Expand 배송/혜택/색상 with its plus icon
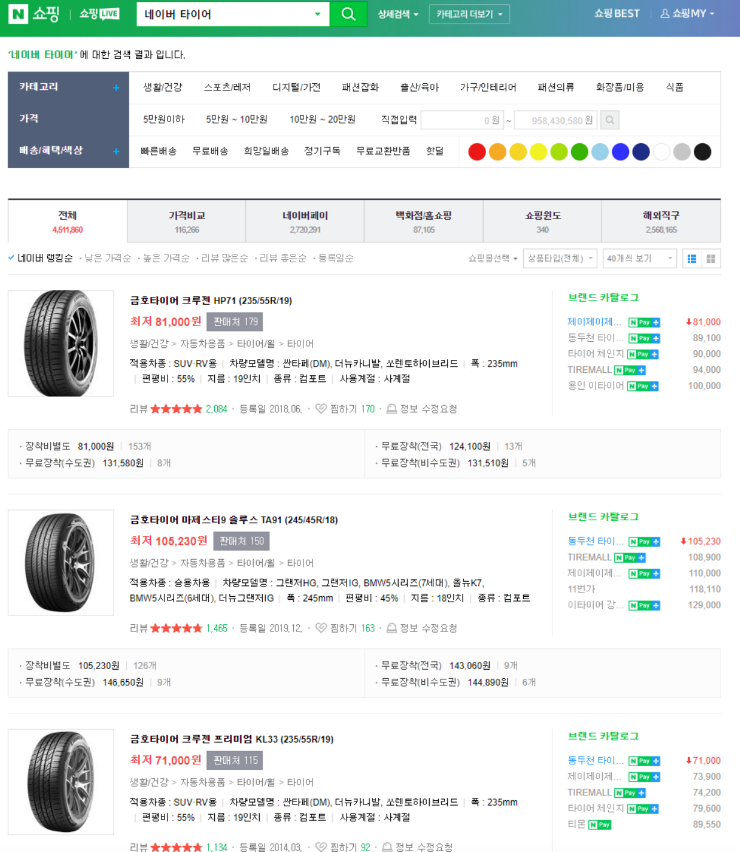The width and height of the screenshot is (740, 852). point(116,151)
